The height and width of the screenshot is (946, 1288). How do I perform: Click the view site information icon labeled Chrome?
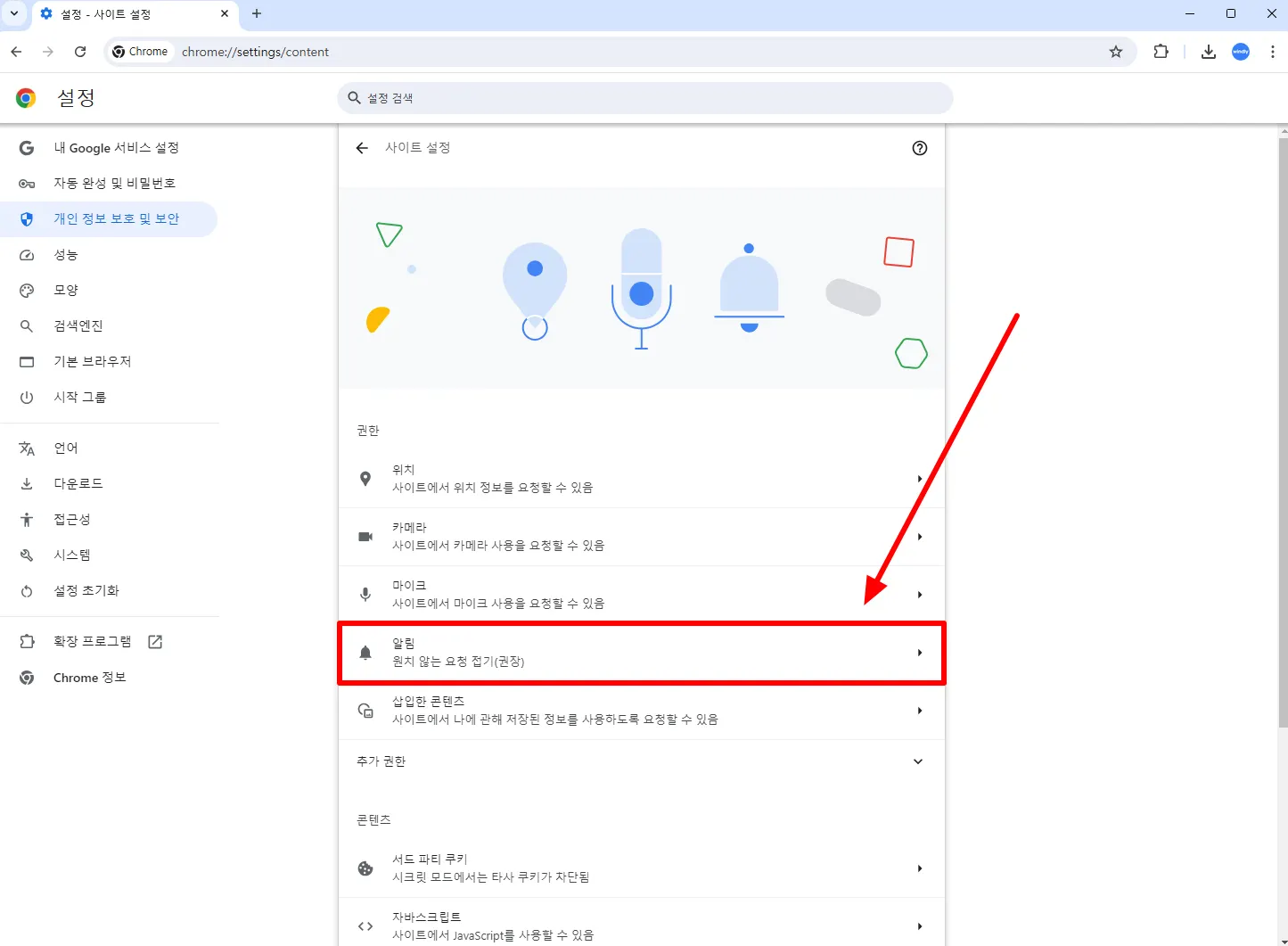(140, 52)
